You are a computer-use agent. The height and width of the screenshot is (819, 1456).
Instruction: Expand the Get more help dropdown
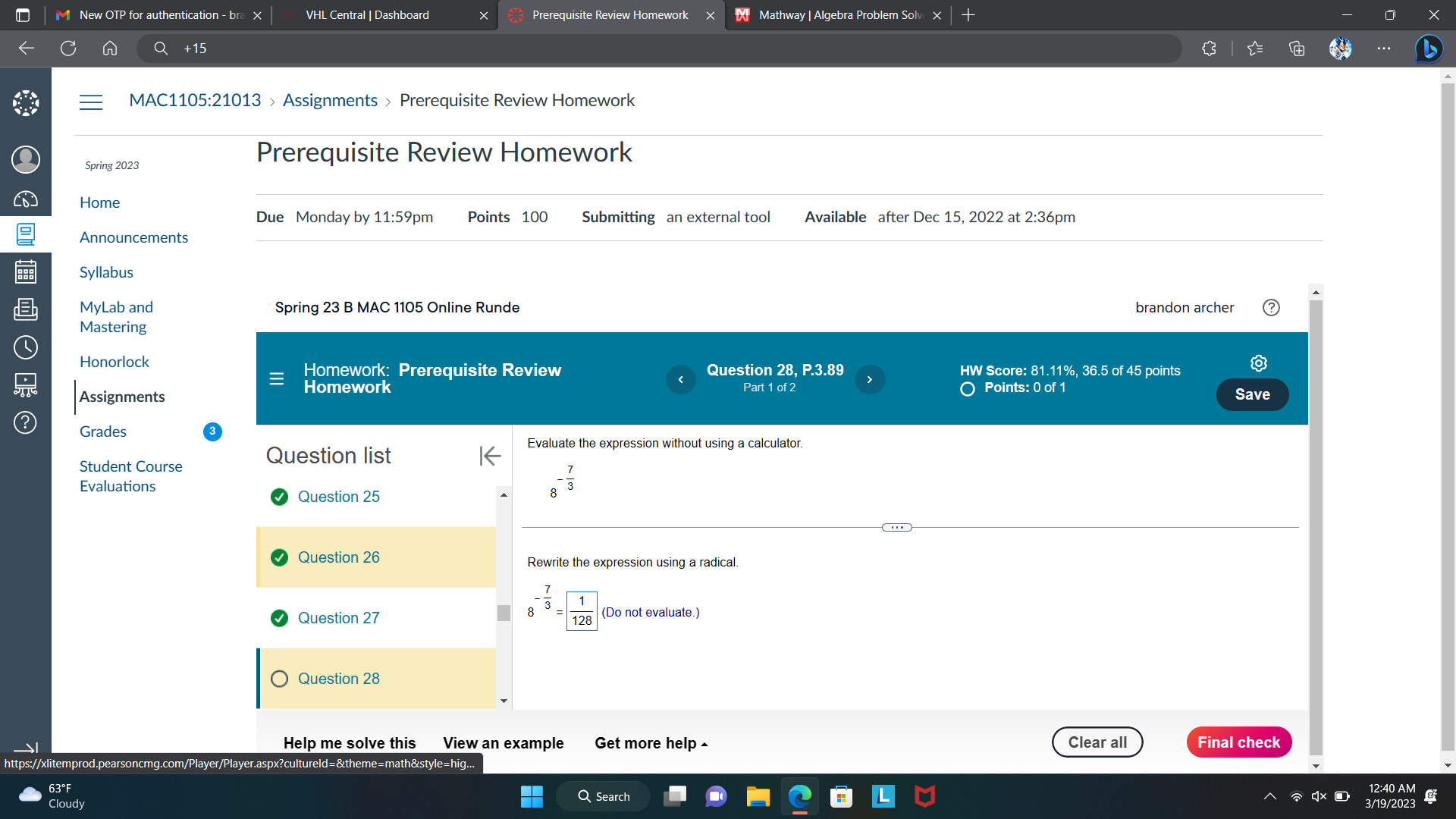point(651,743)
